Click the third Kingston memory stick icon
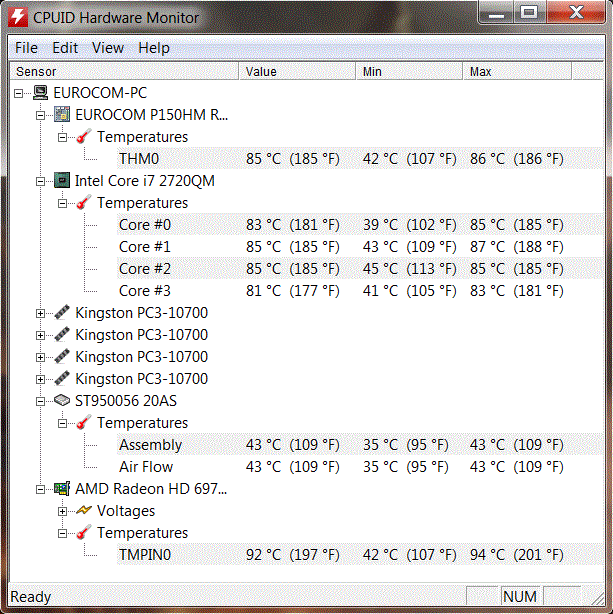The image size is (613, 614). pos(62,356)
